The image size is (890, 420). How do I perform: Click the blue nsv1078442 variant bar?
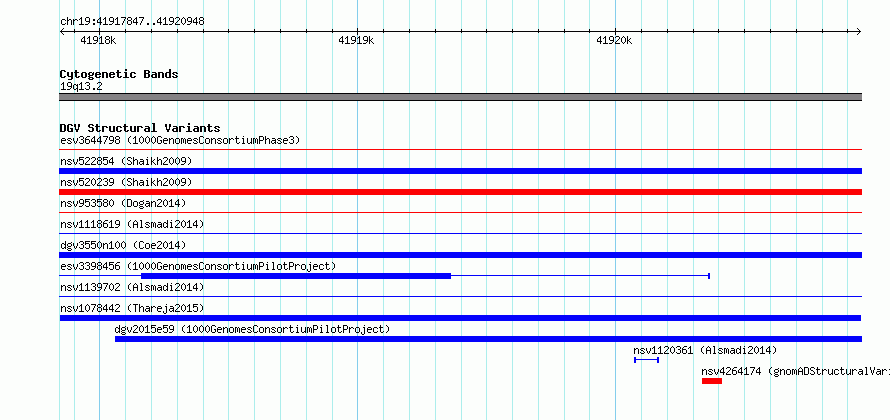(x=460, y=318)
